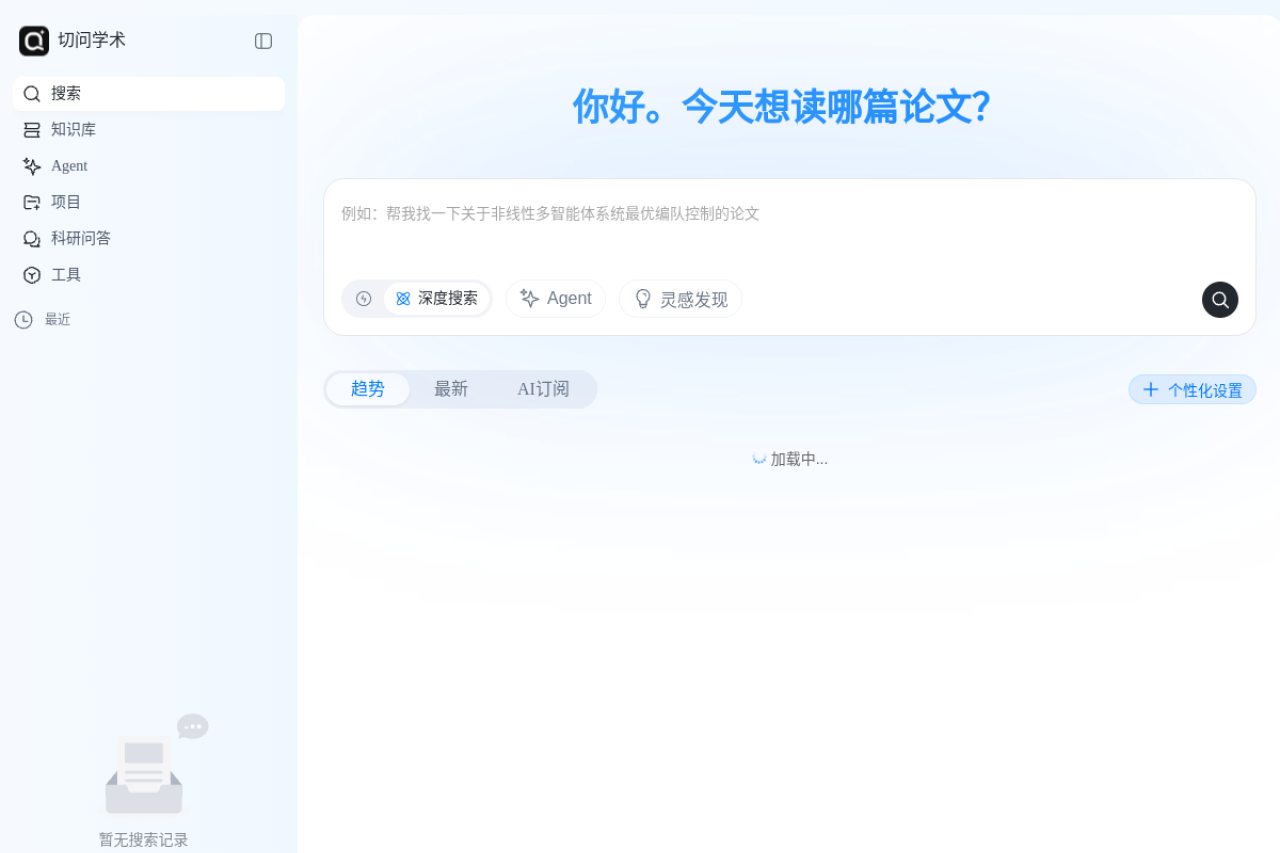Open 工具 in the sidebar
1280x853 pixels.
coord(149,275)
